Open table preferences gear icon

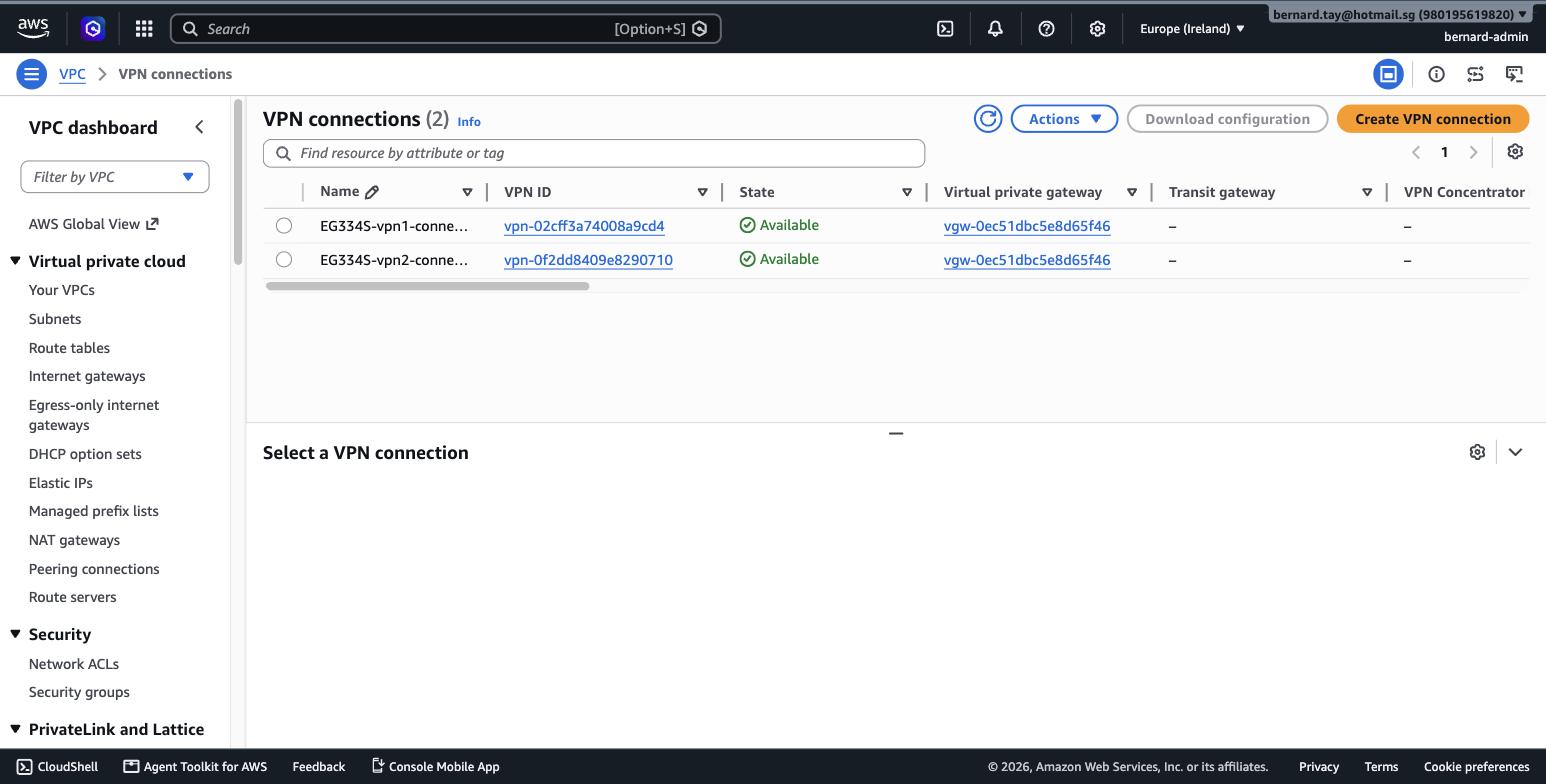pos(1515,152)
